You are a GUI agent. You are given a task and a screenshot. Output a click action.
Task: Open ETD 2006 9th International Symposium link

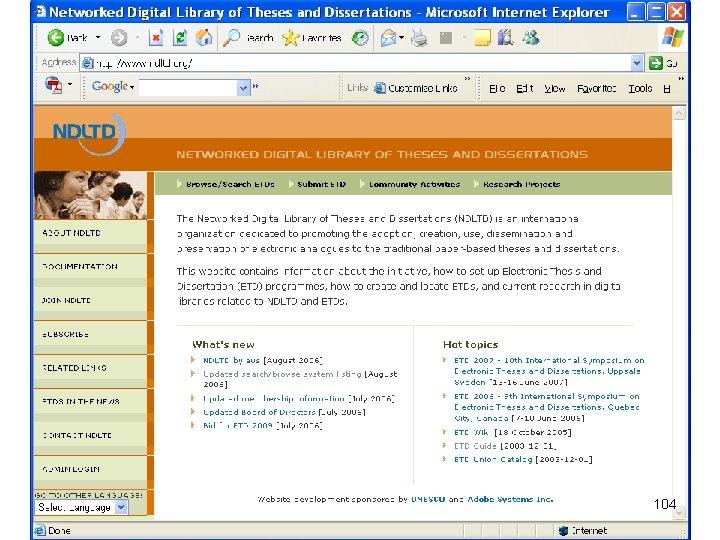click(x=546, y=407)
